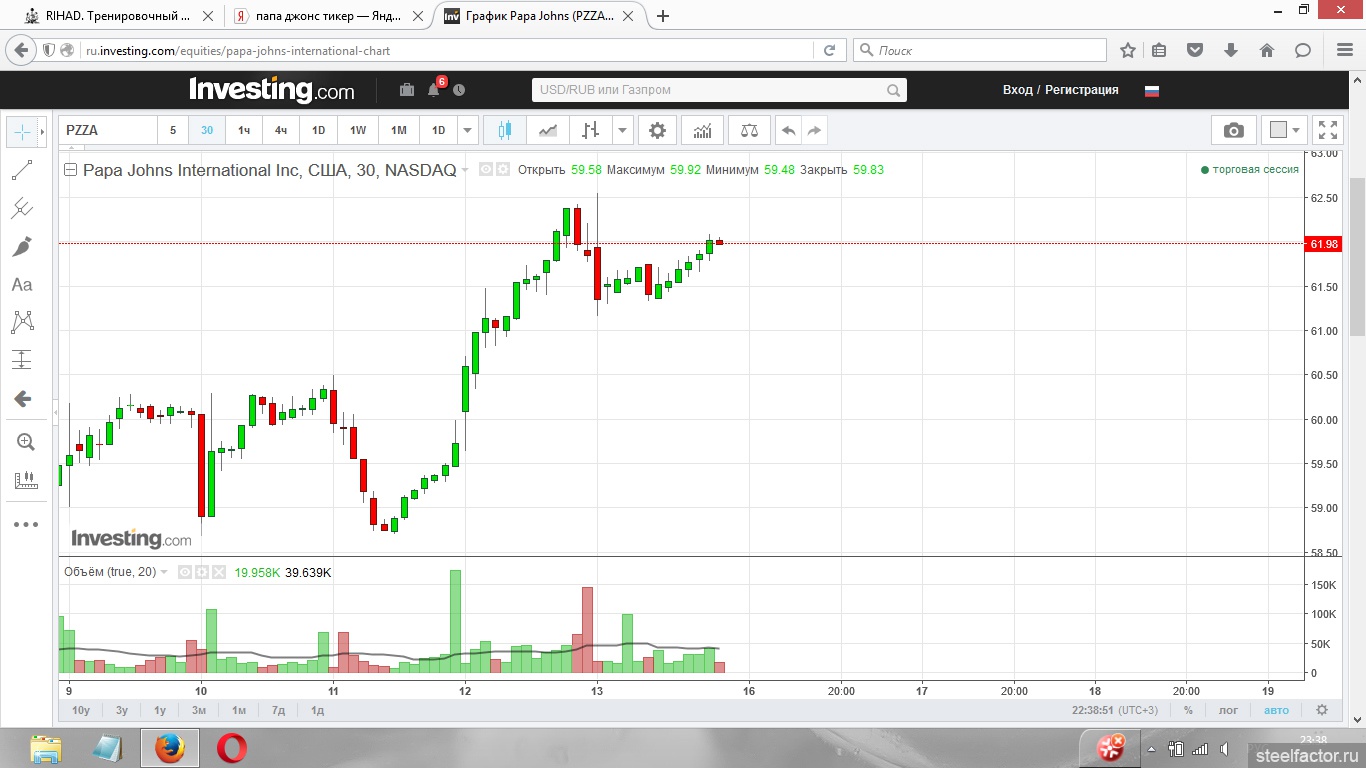This screenshot has height=768, width=1366.
Task: Select the 4ч timeframe
Action: pos(281,130)
